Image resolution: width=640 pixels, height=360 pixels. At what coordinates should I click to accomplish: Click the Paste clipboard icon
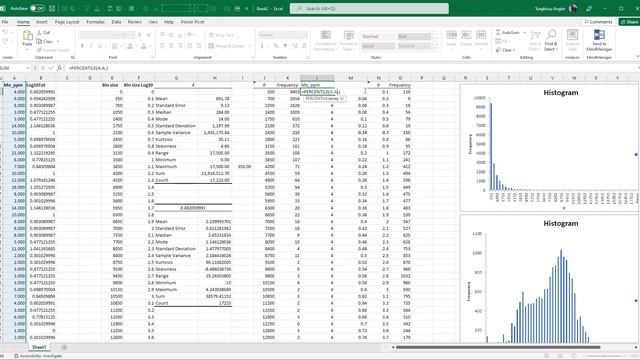coord(27,36)
